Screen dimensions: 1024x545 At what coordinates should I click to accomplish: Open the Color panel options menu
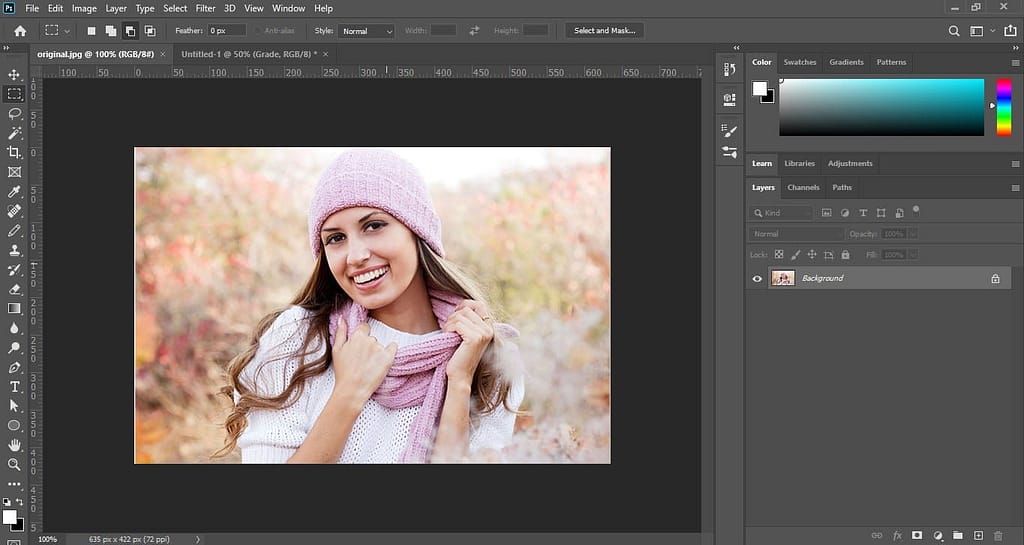click(1015, 63)
